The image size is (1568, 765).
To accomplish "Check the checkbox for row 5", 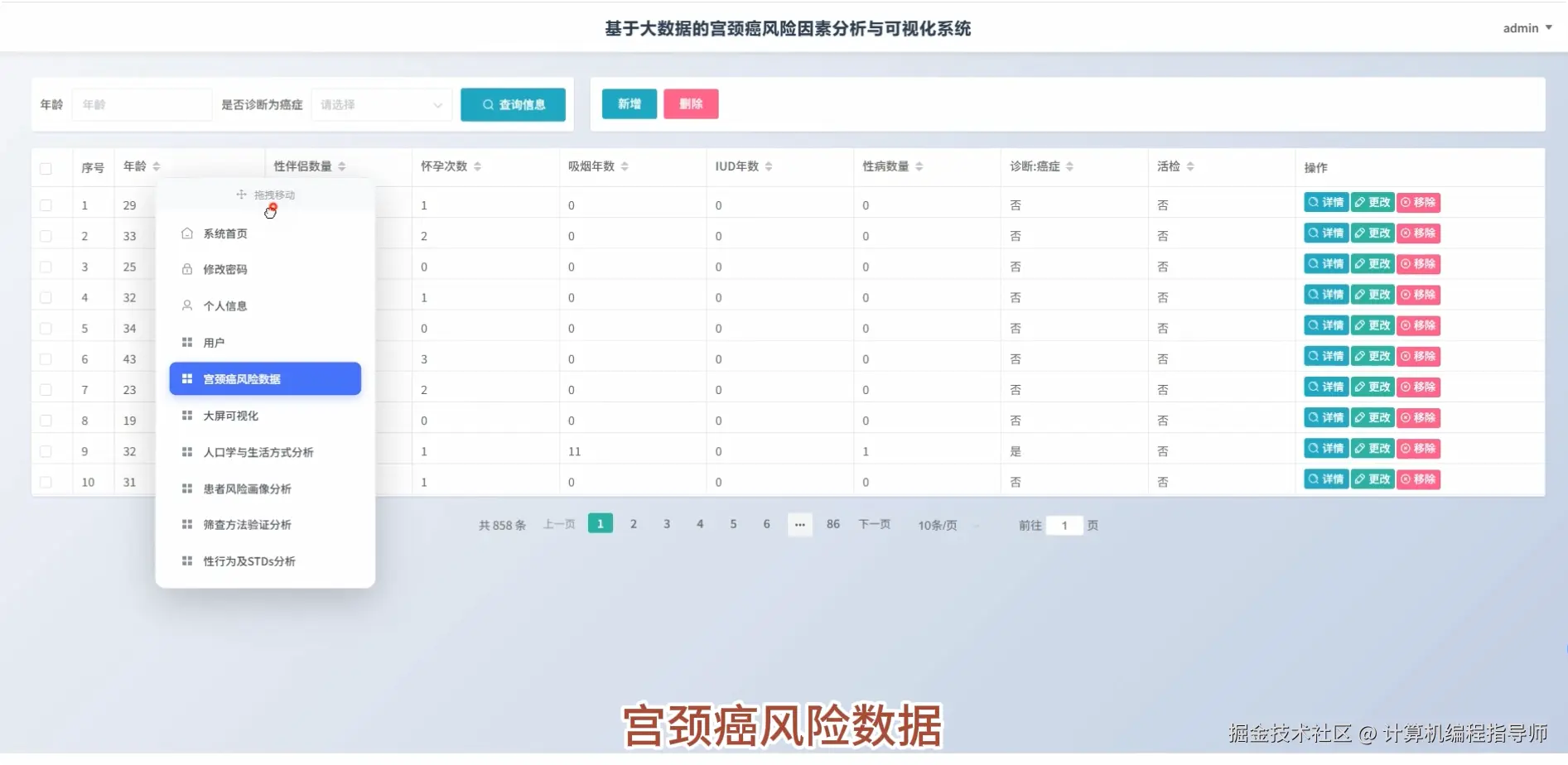I will point(46,328).
